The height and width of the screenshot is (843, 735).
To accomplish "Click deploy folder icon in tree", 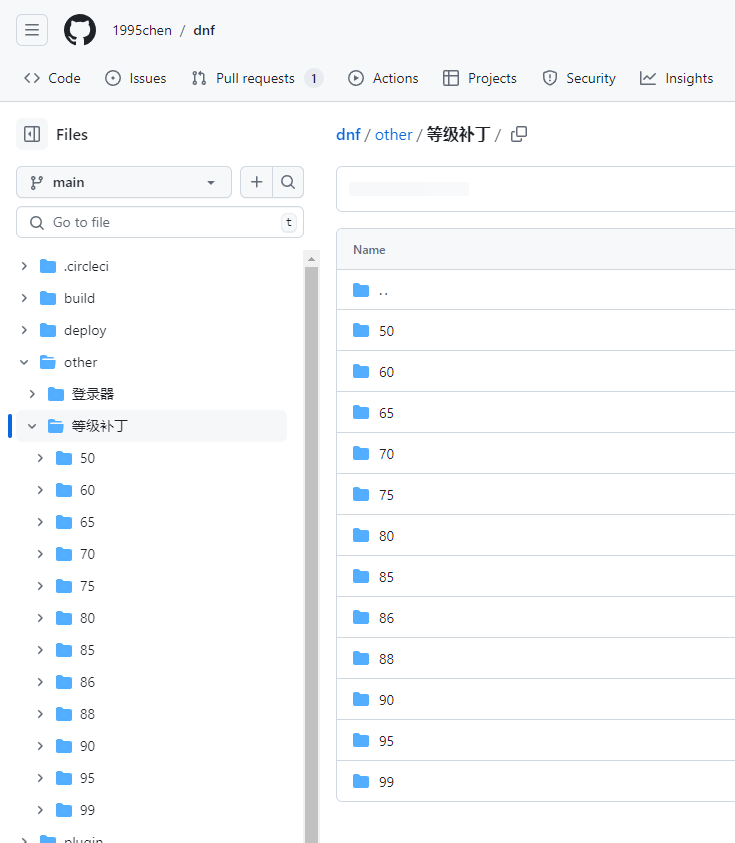I will tap(48, 330).
